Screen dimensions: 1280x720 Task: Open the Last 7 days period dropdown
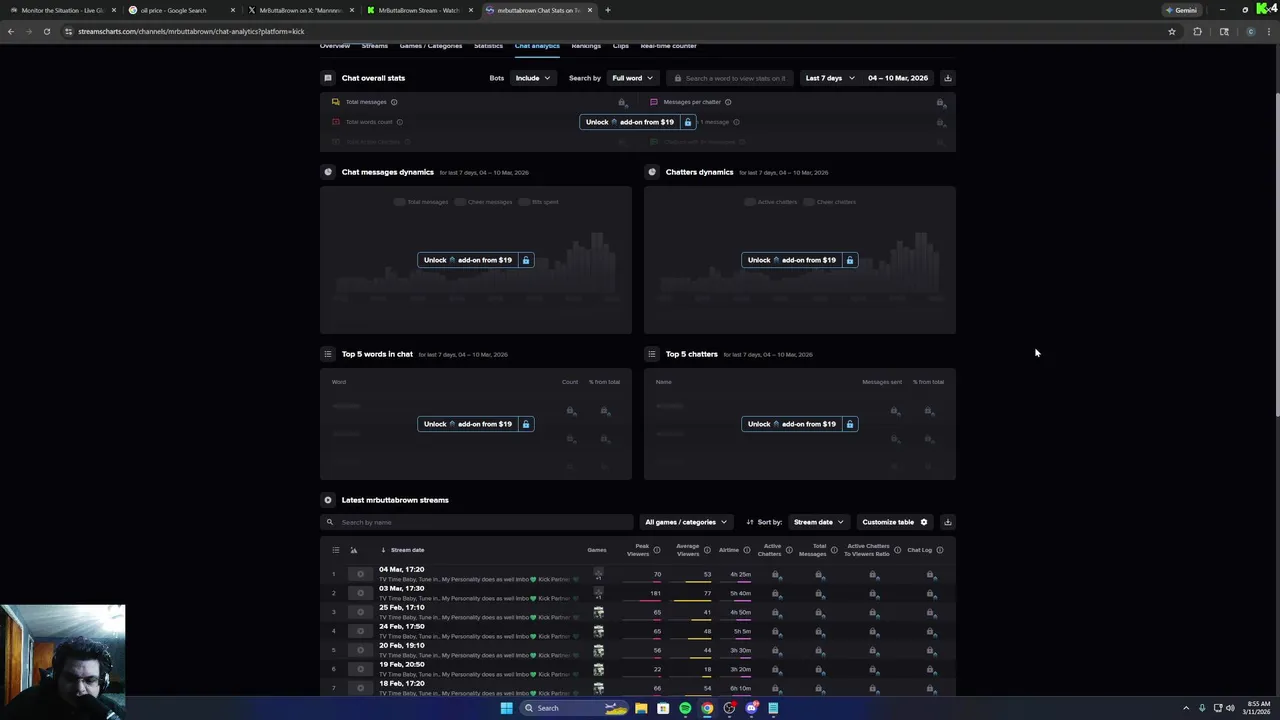pos(830,78)
